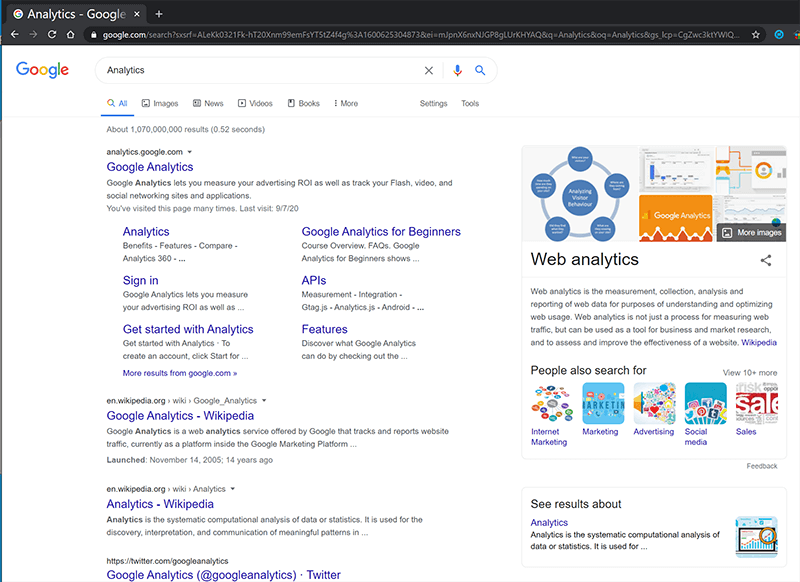This screenshot has height=582, width=800.
Task: Open Sales related search thumbnail
Action: click(x=756, y=403)
